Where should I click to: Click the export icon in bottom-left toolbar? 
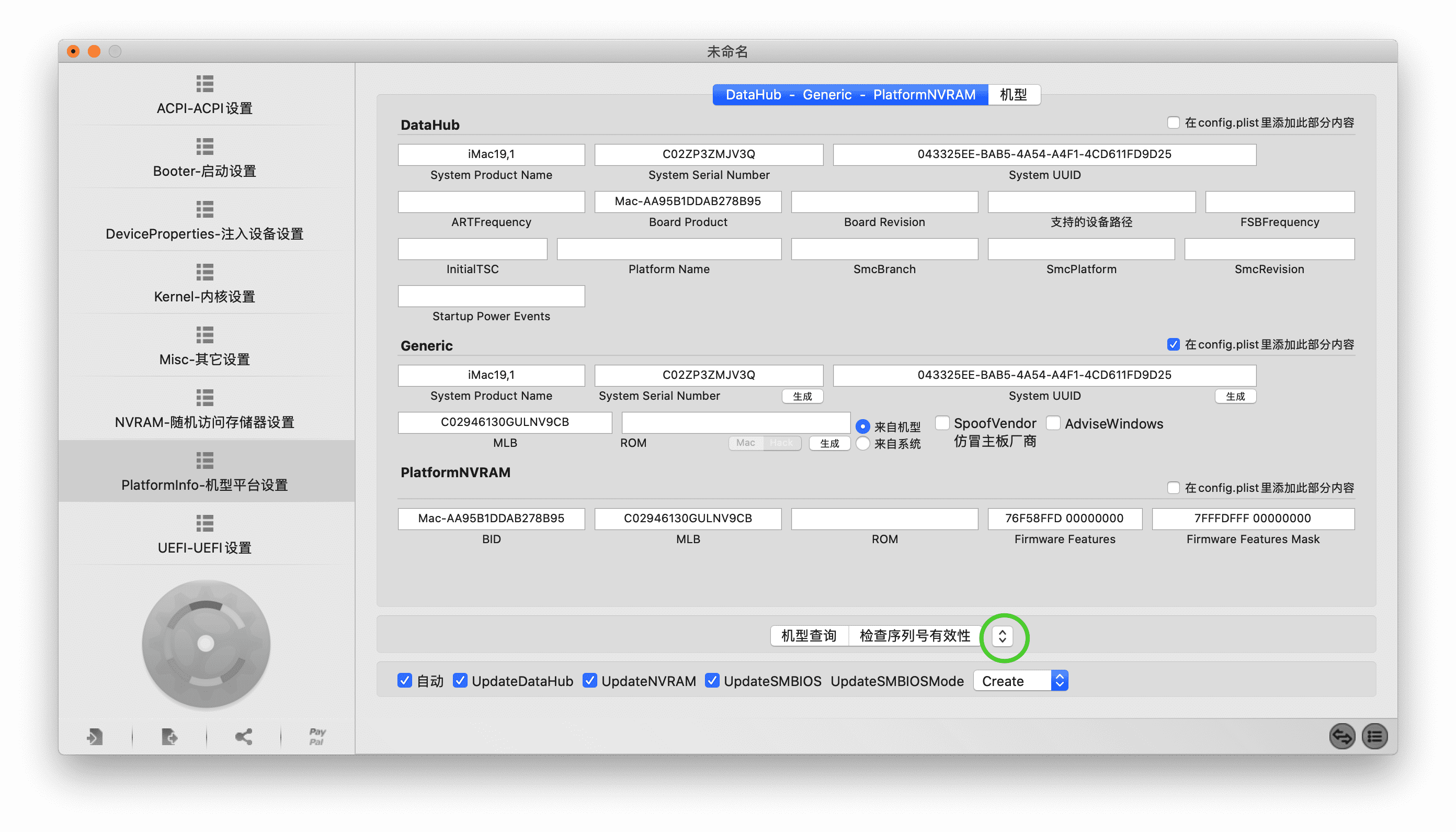pyautogui.click(x=169, y=737)
